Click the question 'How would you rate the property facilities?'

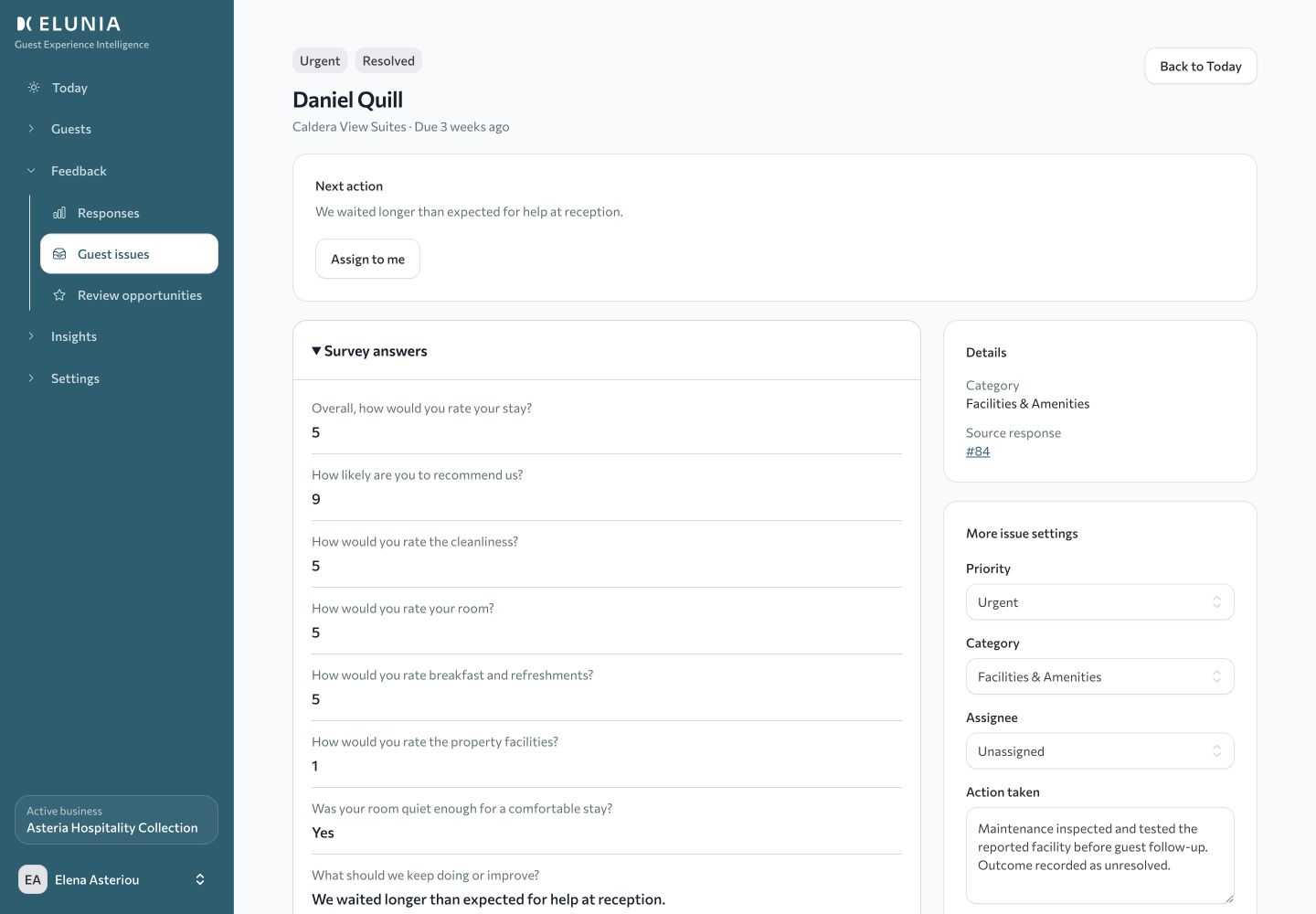tap(435, 742)
